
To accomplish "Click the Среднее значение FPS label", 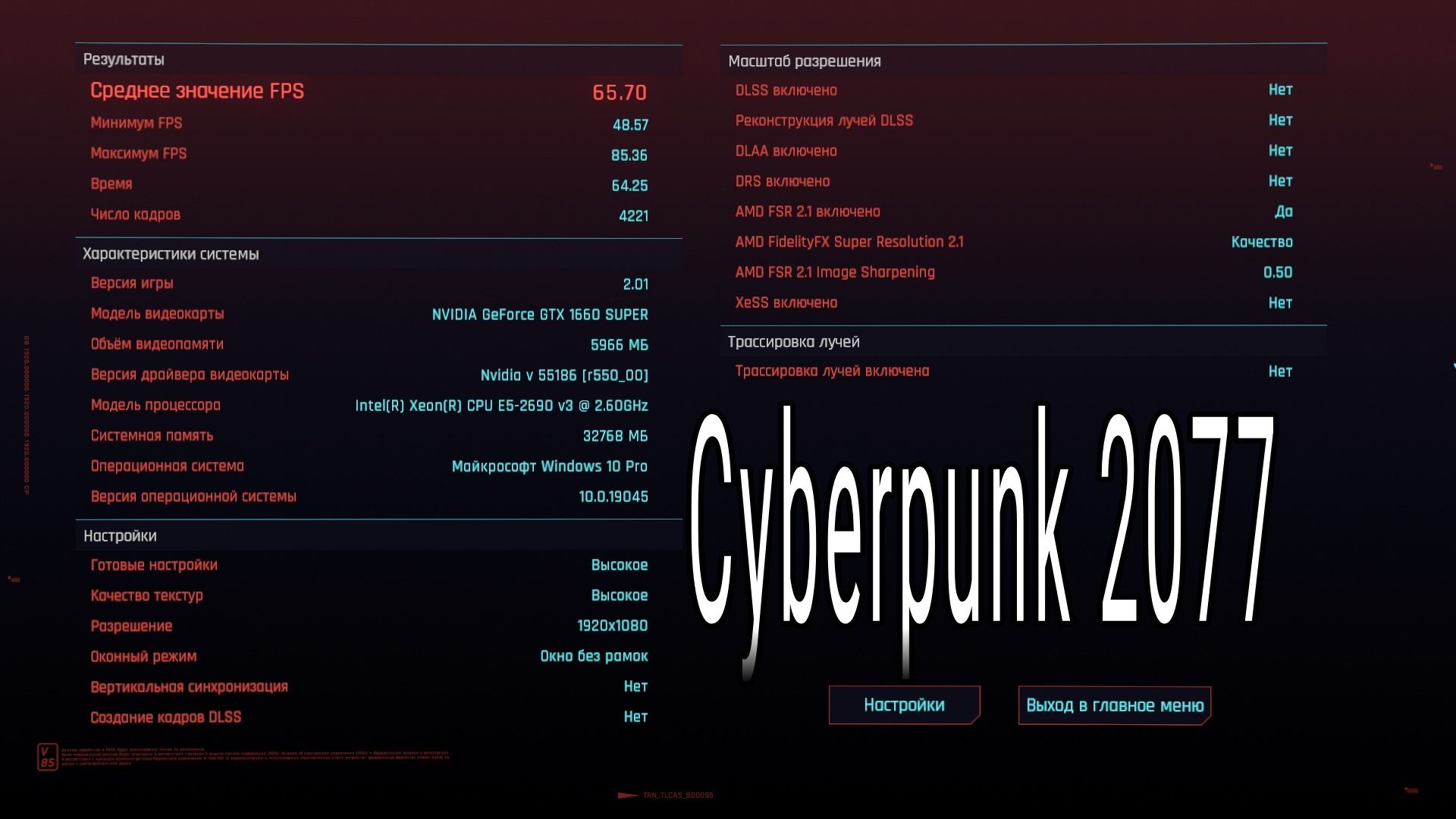I will click(197, 91).
